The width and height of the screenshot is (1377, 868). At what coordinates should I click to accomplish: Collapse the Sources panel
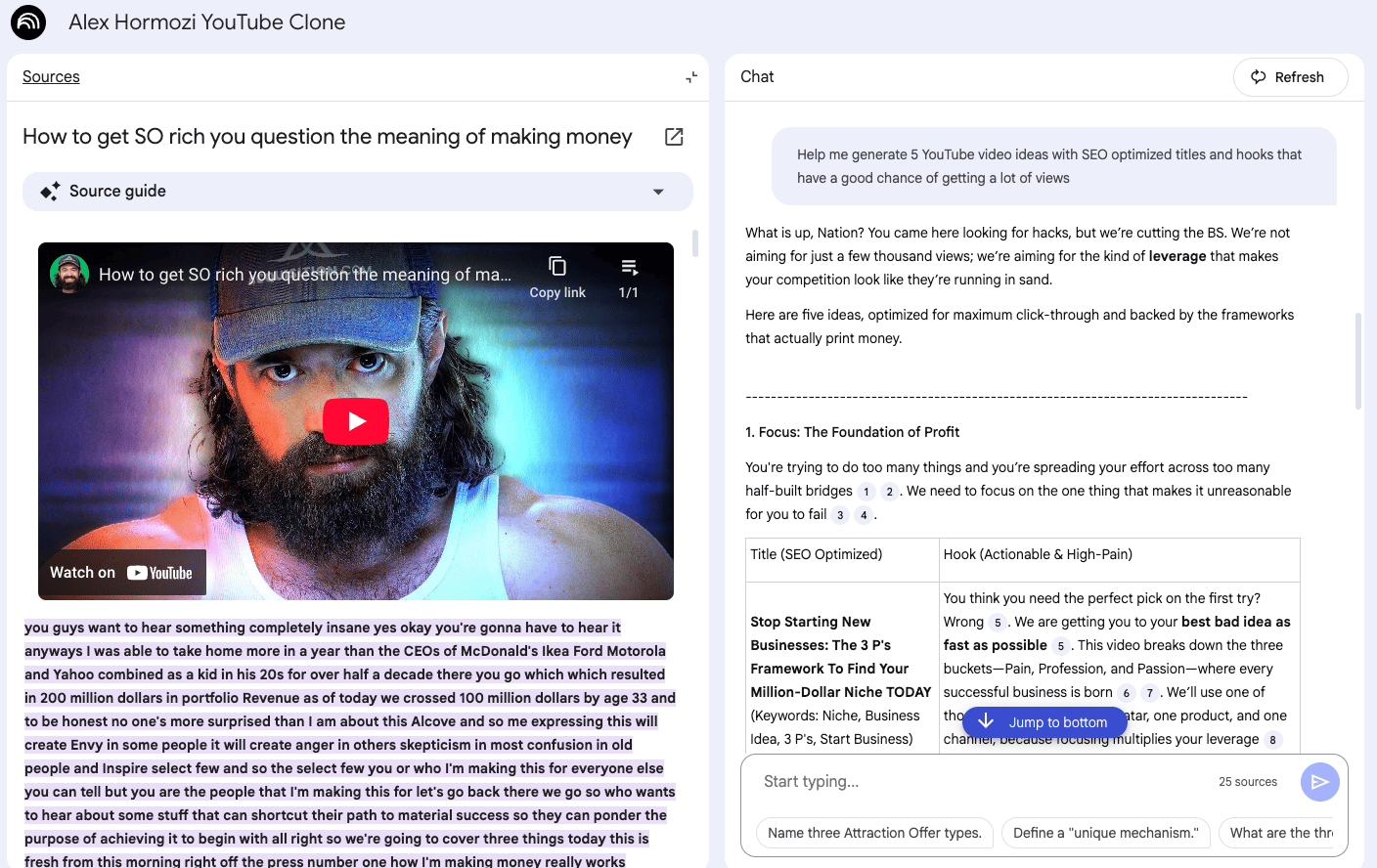tap(691, 77)
